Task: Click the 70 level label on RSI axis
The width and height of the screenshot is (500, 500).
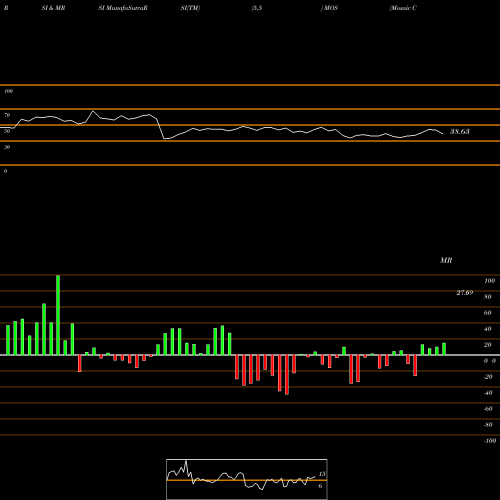Action: coord(7,115)
